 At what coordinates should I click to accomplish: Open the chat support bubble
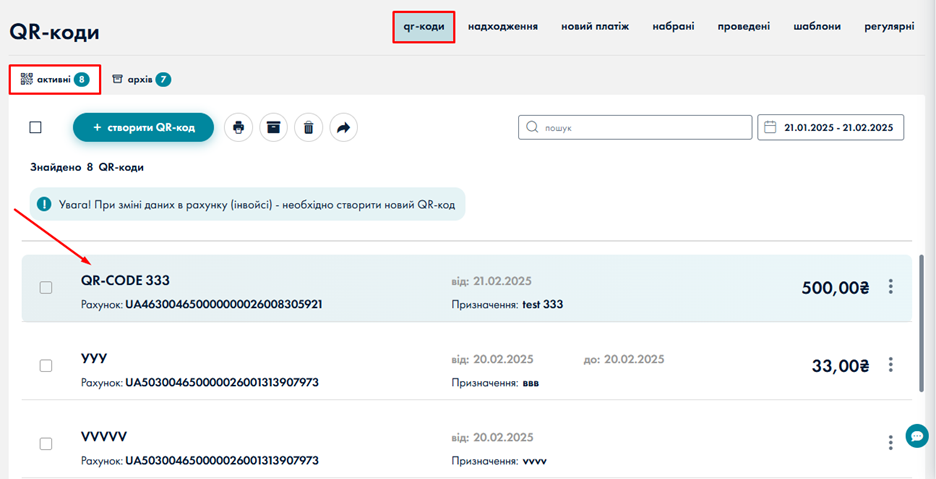pos(917,435)
